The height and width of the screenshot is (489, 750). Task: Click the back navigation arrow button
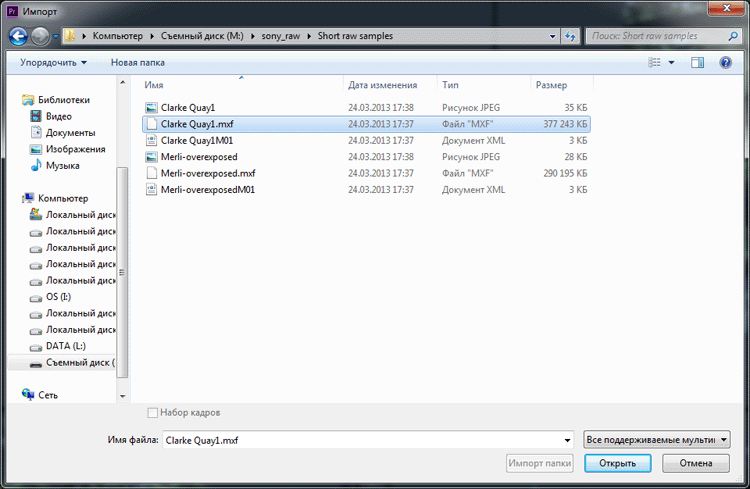17,36
